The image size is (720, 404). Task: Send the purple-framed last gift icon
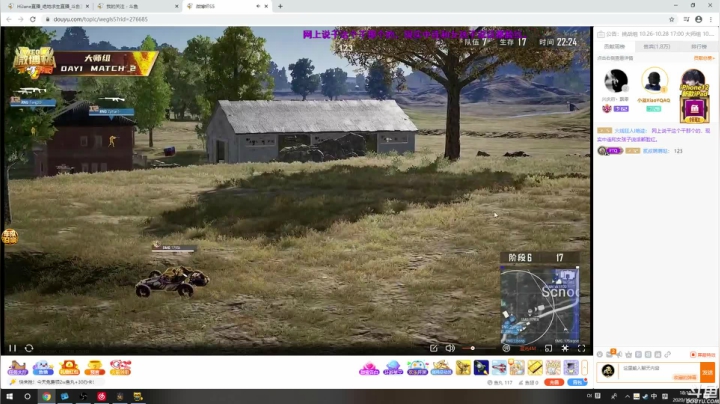(x=571, y=368)
